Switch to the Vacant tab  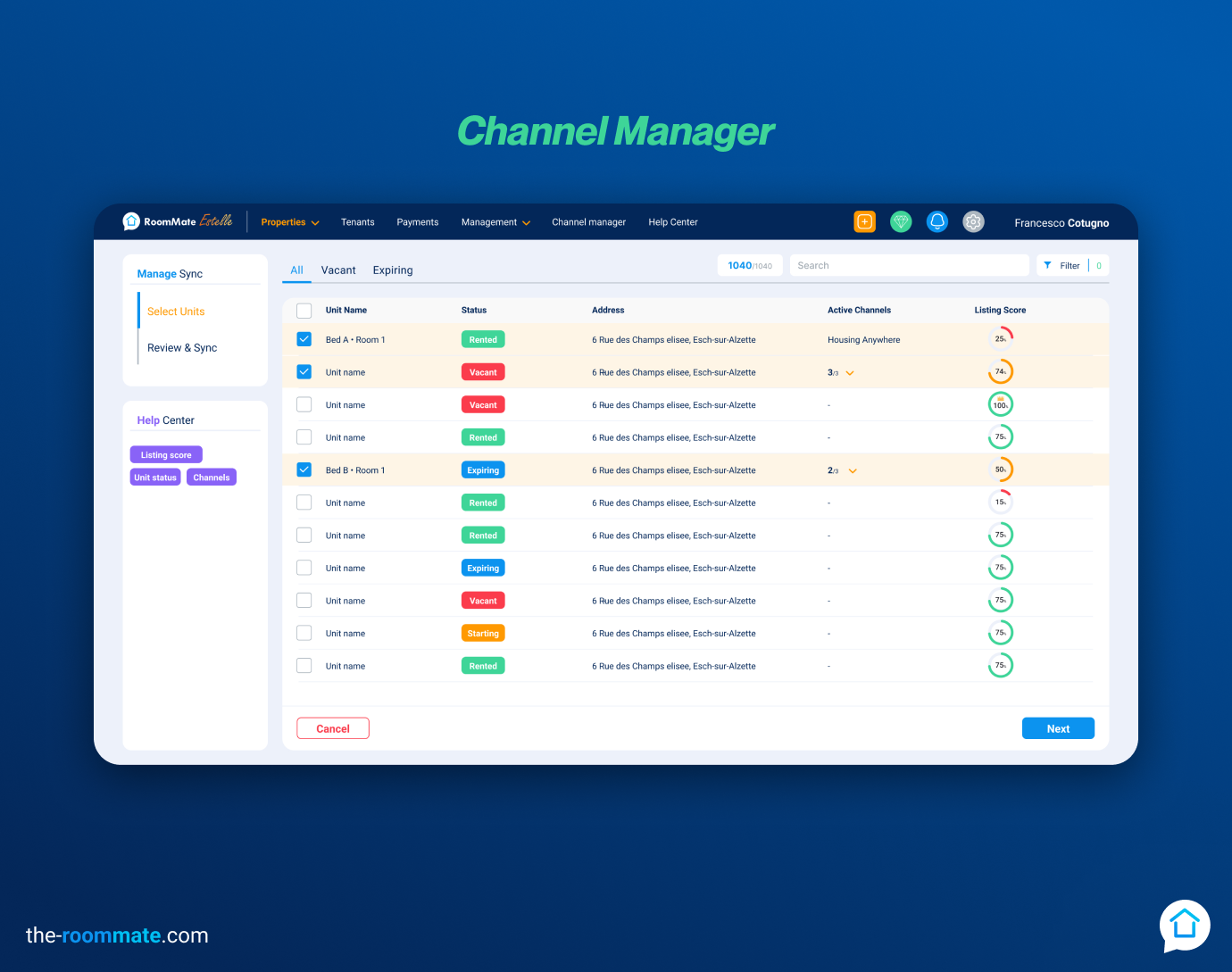coord(338,270)
